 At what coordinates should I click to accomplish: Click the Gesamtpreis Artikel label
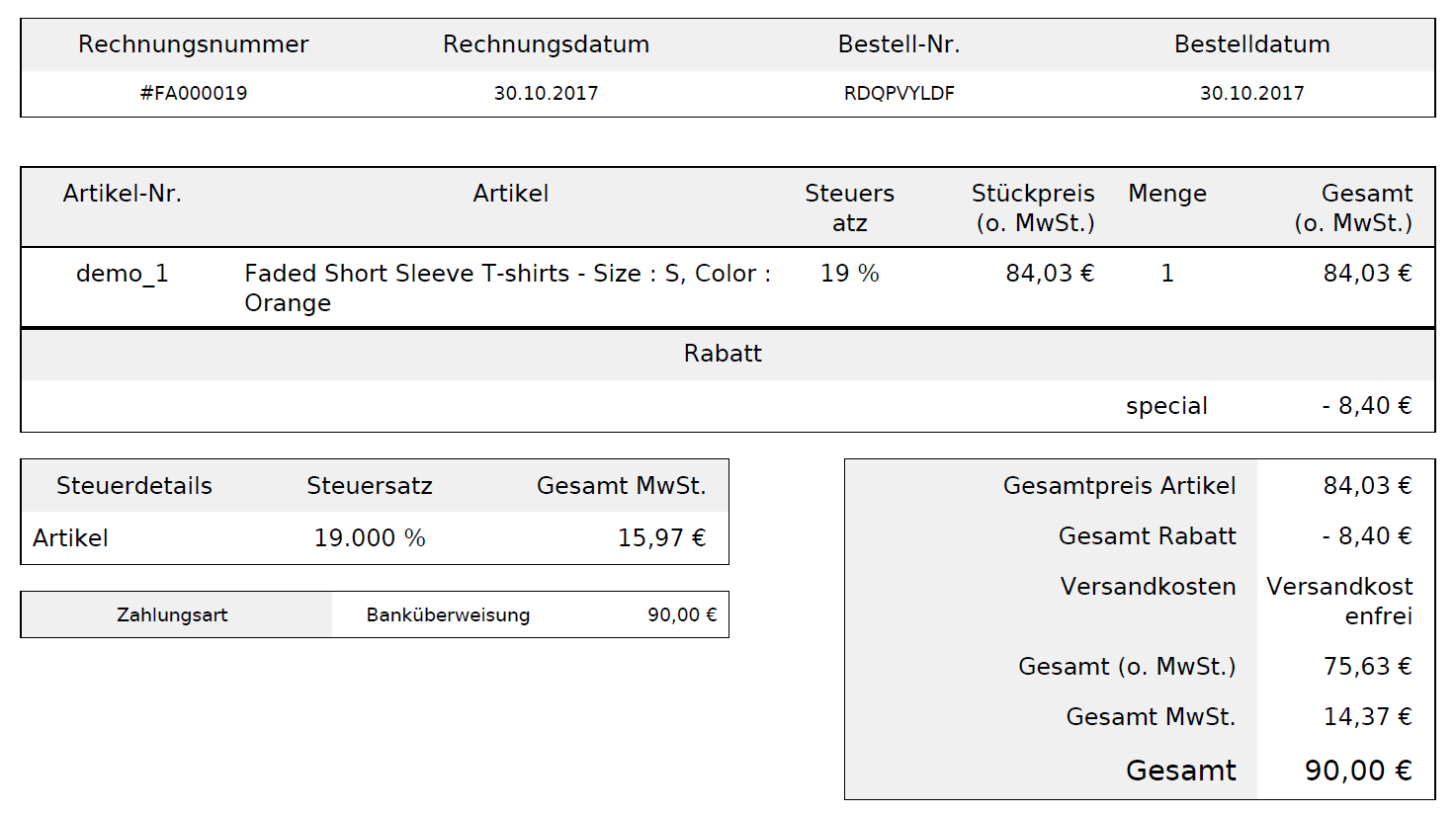[x=1119, y=486]
